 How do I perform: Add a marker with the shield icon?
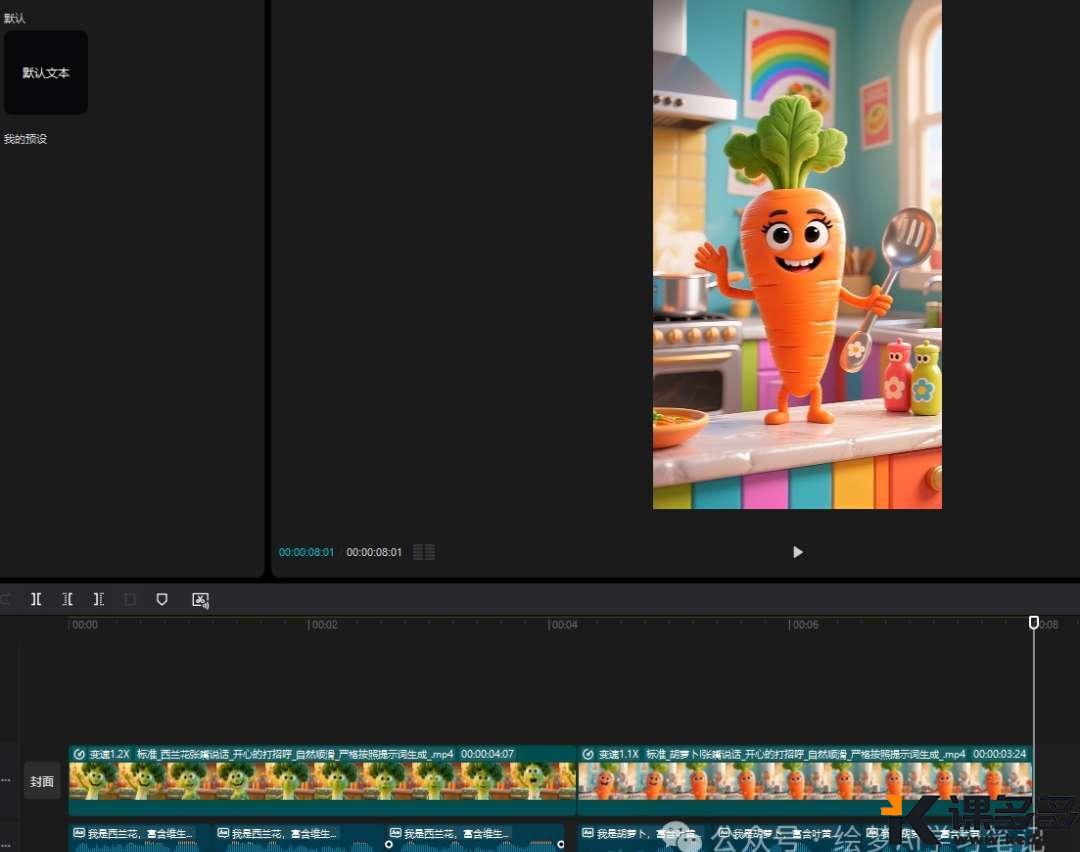click(x=162, y=599)
